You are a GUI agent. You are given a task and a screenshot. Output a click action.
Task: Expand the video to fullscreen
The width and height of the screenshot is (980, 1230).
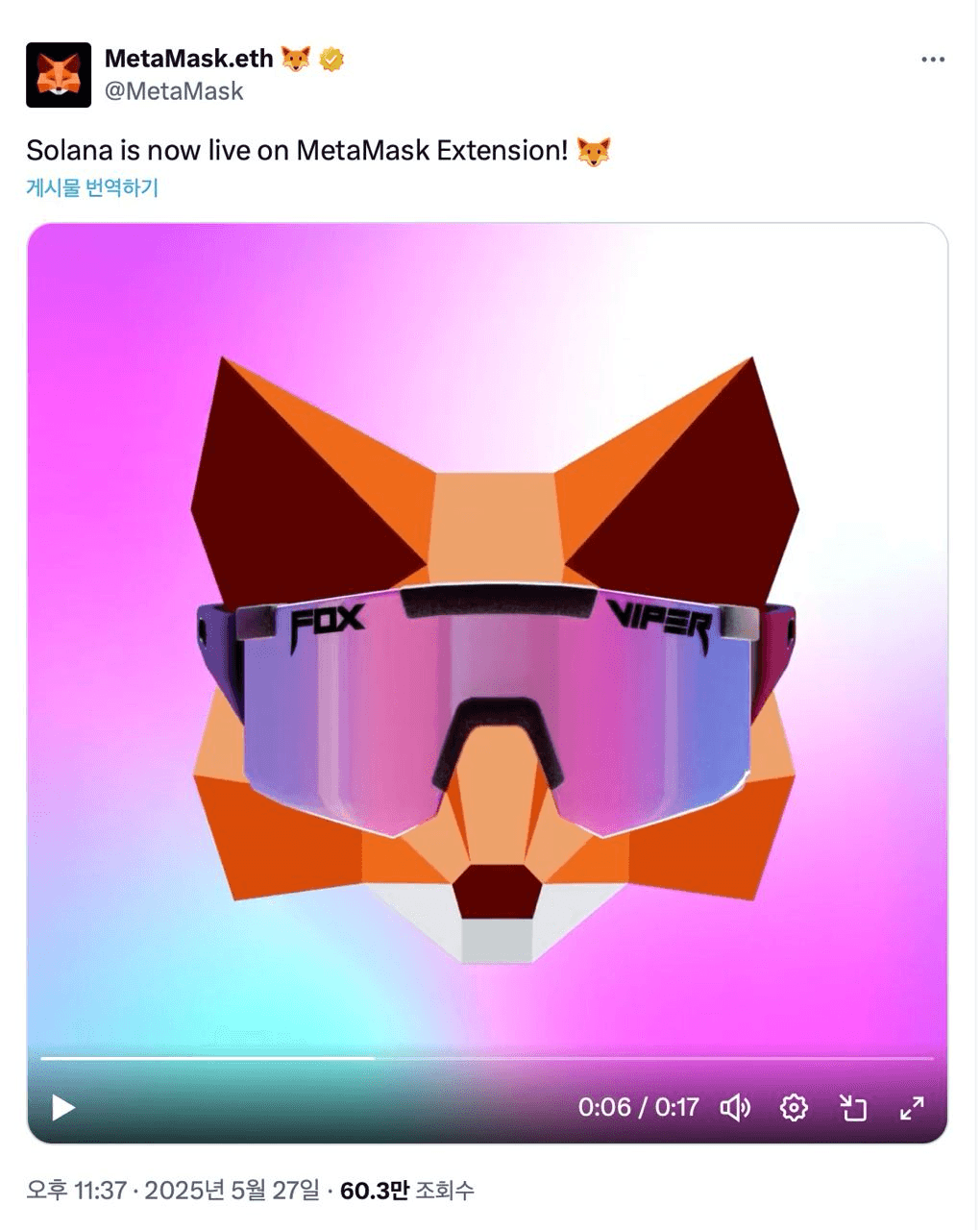912,1108
